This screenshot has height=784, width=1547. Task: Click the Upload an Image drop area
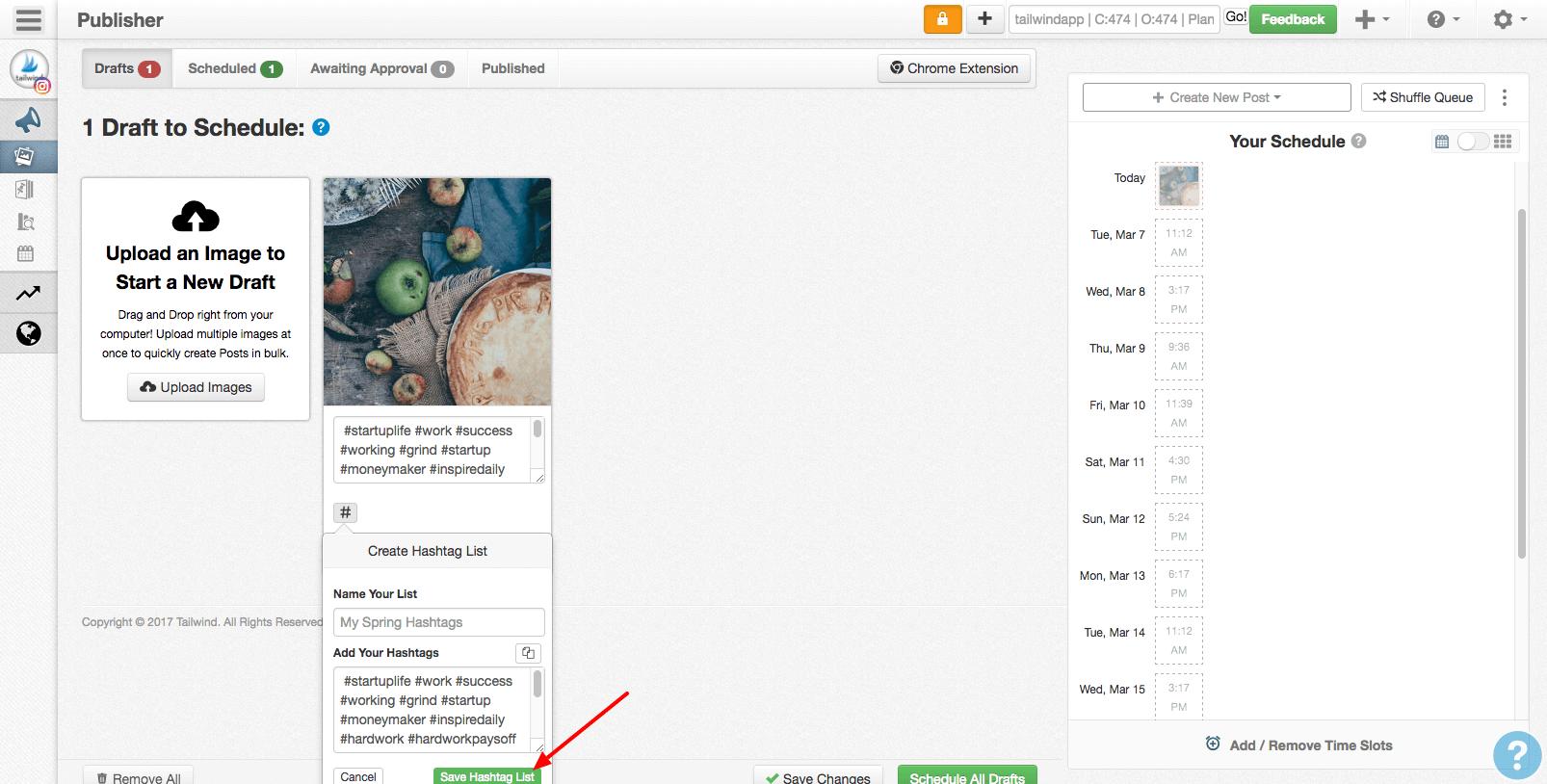pos(196,299)
